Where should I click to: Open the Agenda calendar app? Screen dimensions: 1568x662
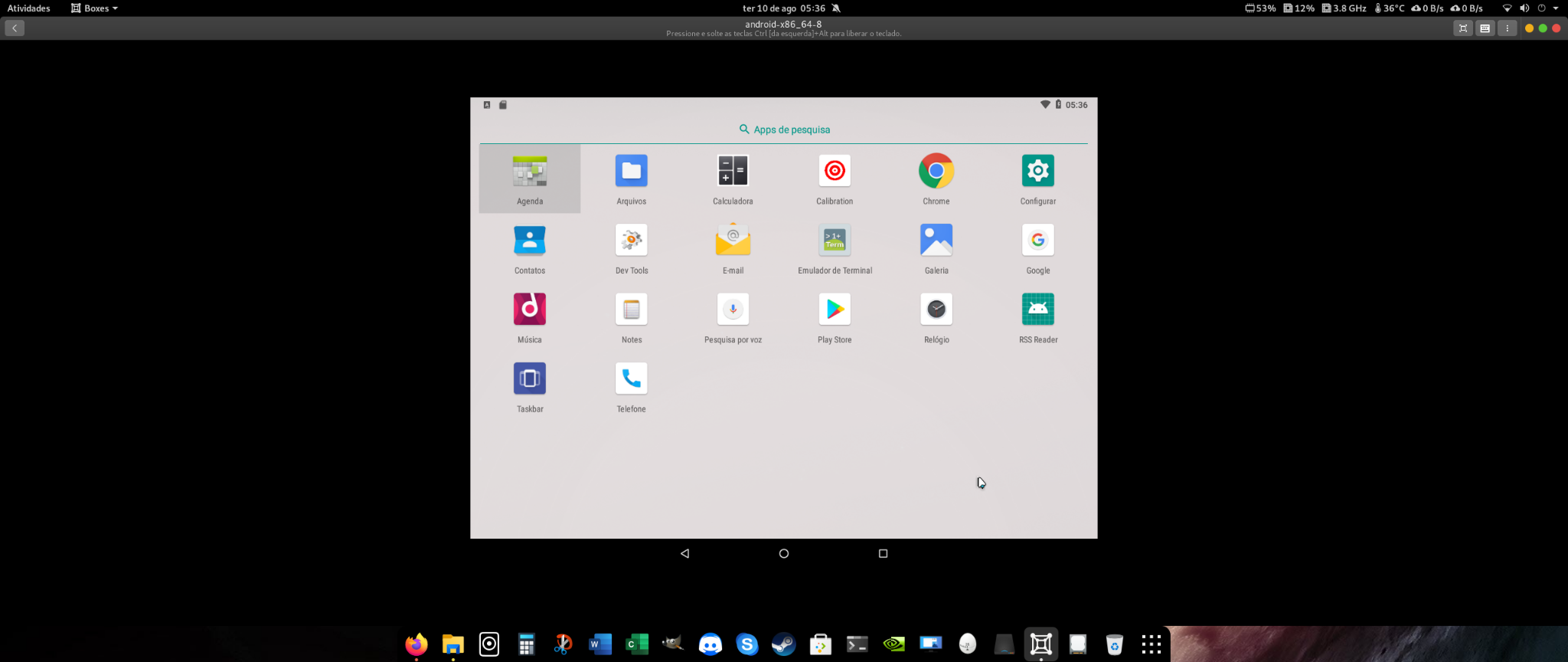[530, 179]
